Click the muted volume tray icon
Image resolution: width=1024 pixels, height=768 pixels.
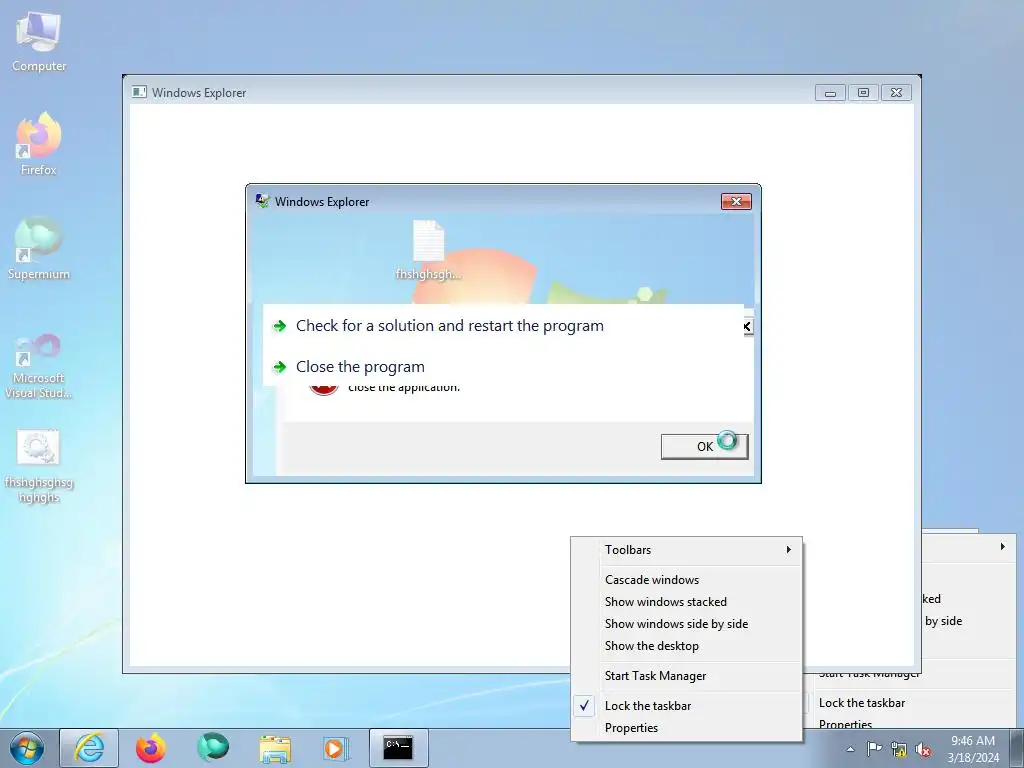point(923,750)
